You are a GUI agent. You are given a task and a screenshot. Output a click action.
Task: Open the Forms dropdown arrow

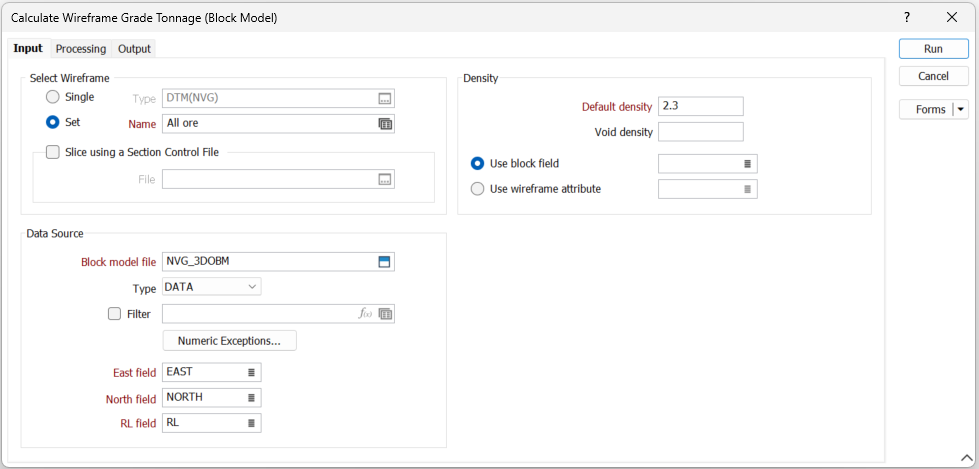(x=961, y=110)
